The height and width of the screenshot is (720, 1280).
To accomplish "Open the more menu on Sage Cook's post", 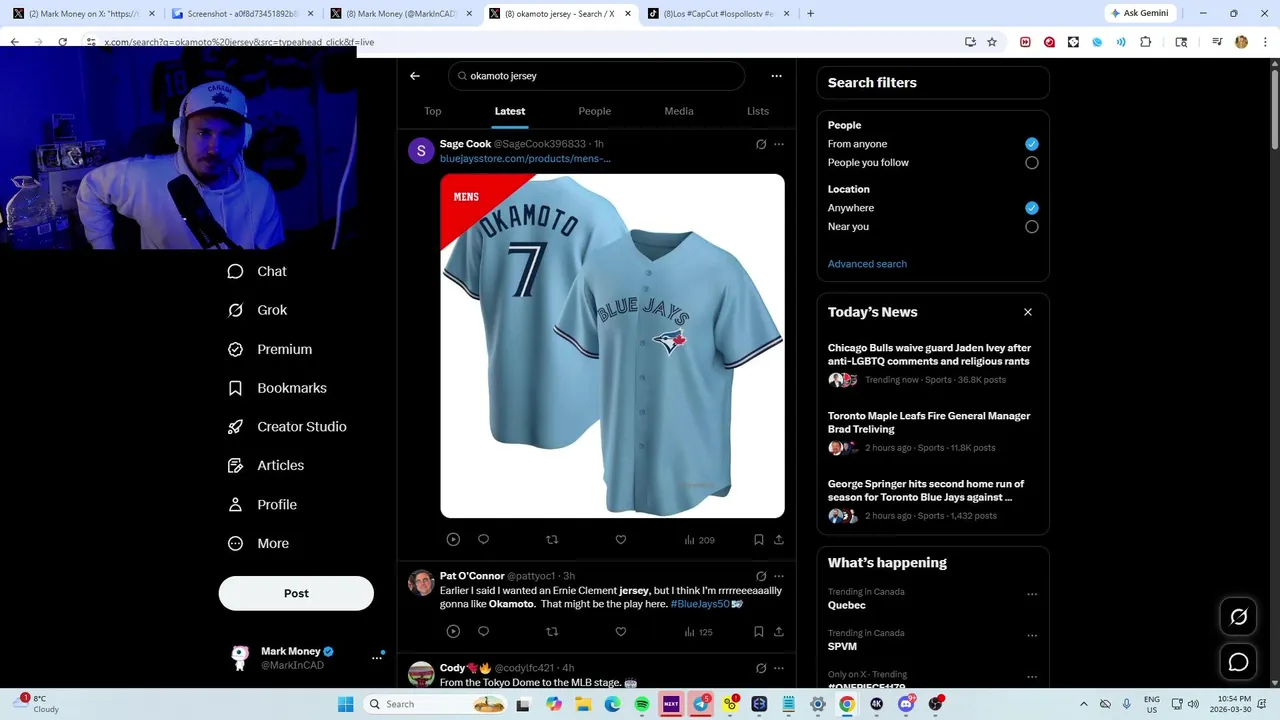I will [x=779, y=144].
